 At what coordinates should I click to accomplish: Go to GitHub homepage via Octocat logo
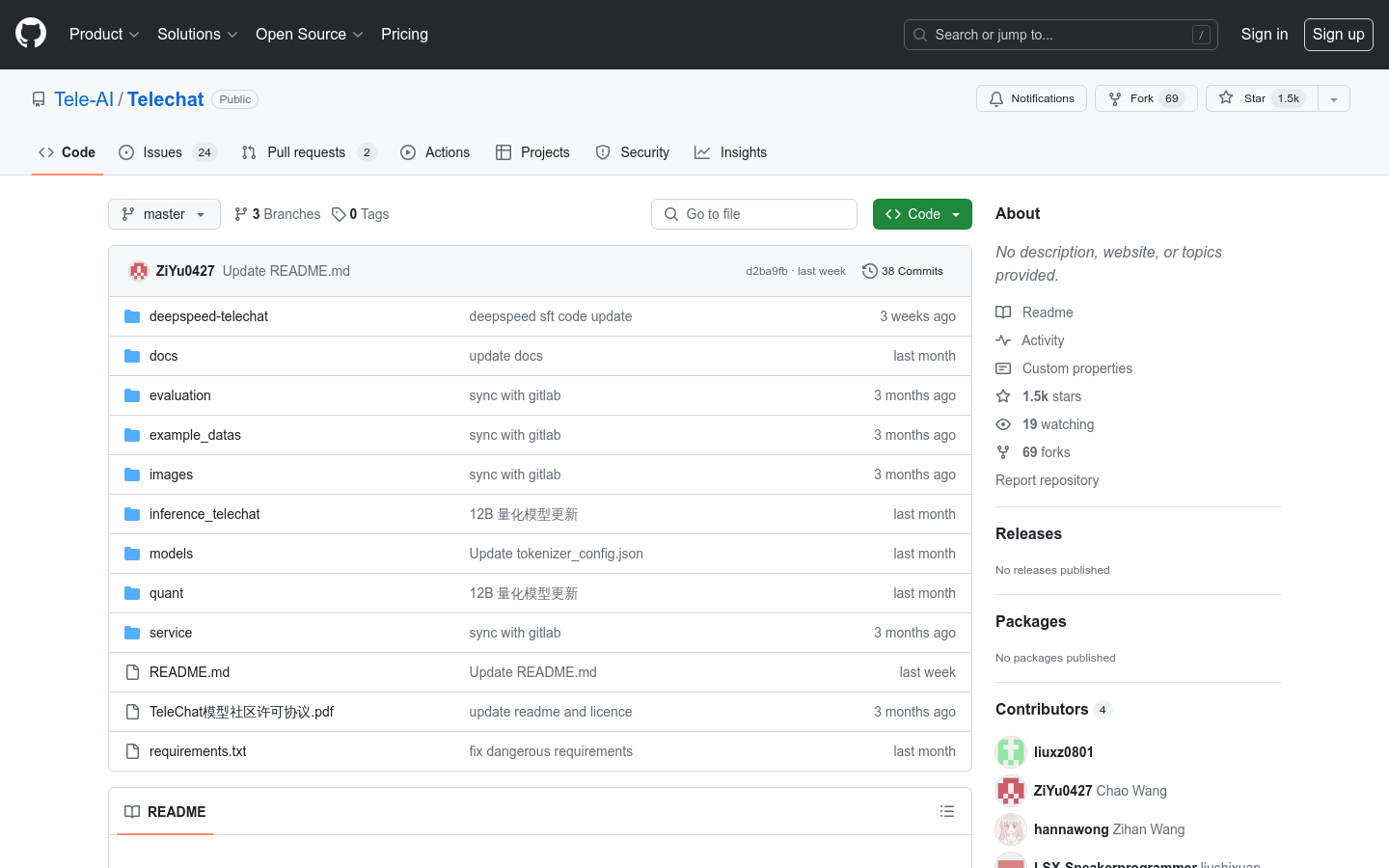pyautogui.click(x=31, y=34)
